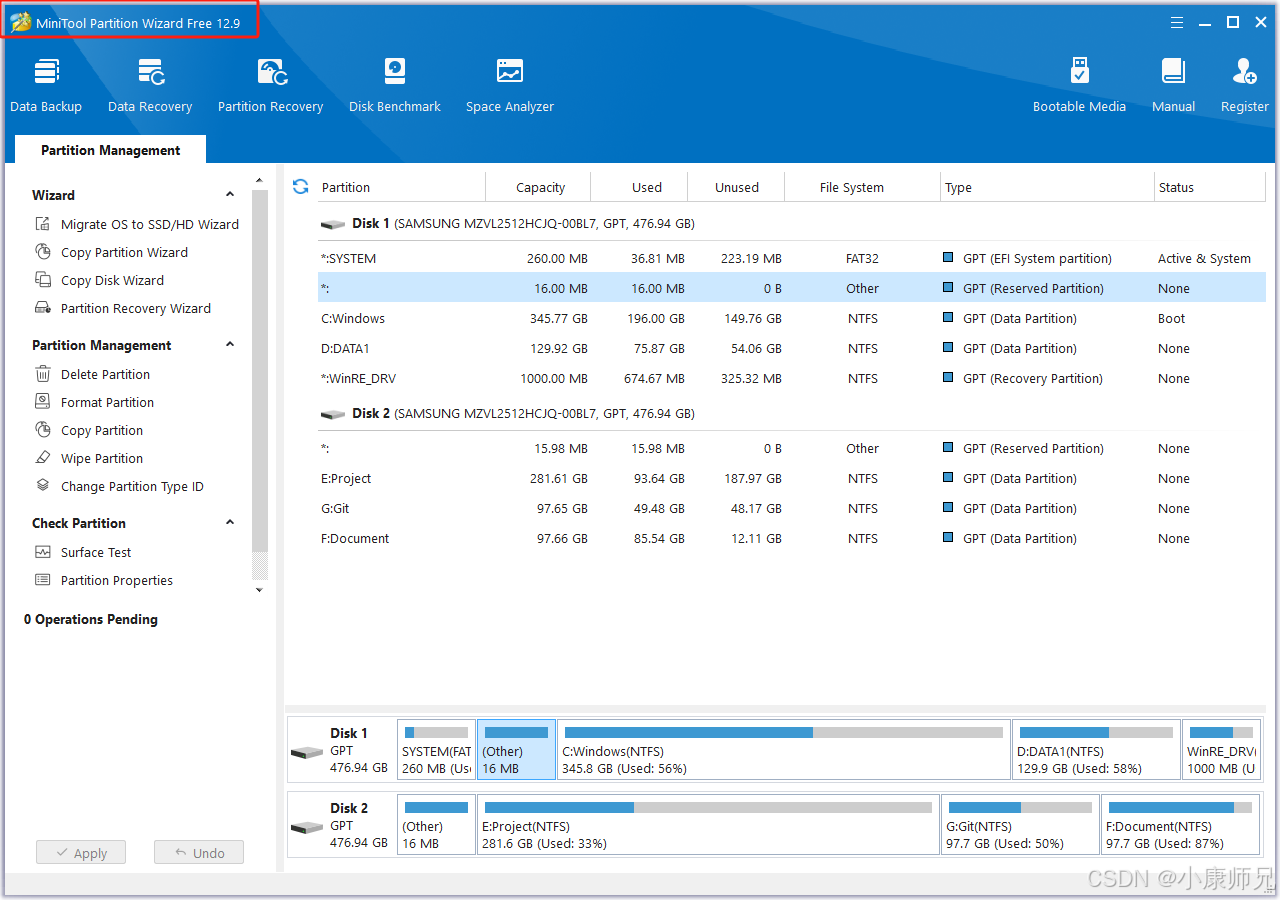Click the Wipe Partition eraser icon

click(x=43, y=458)
